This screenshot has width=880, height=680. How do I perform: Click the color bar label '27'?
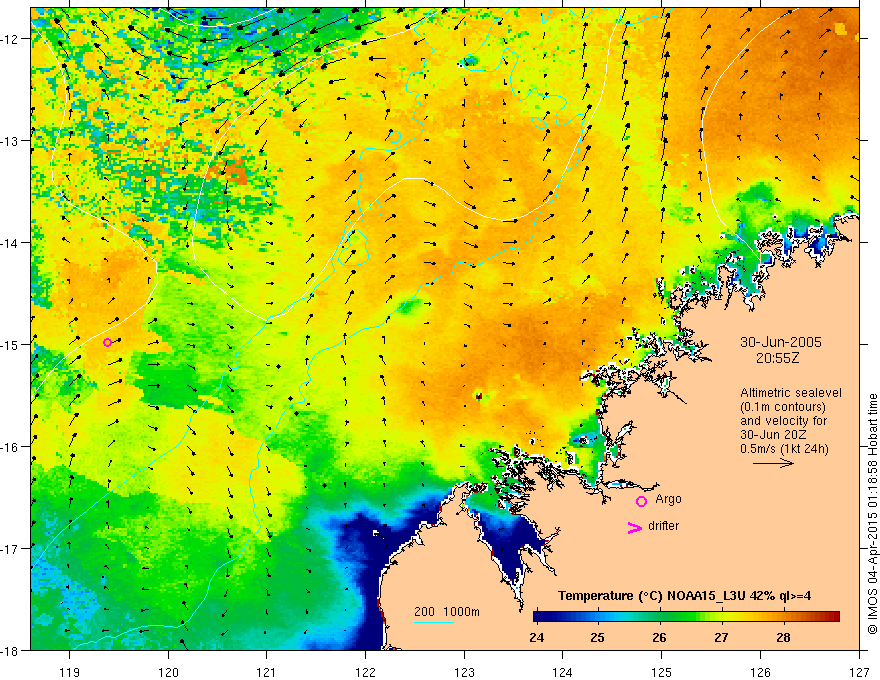pyautogui.click(x=721, y=637)
